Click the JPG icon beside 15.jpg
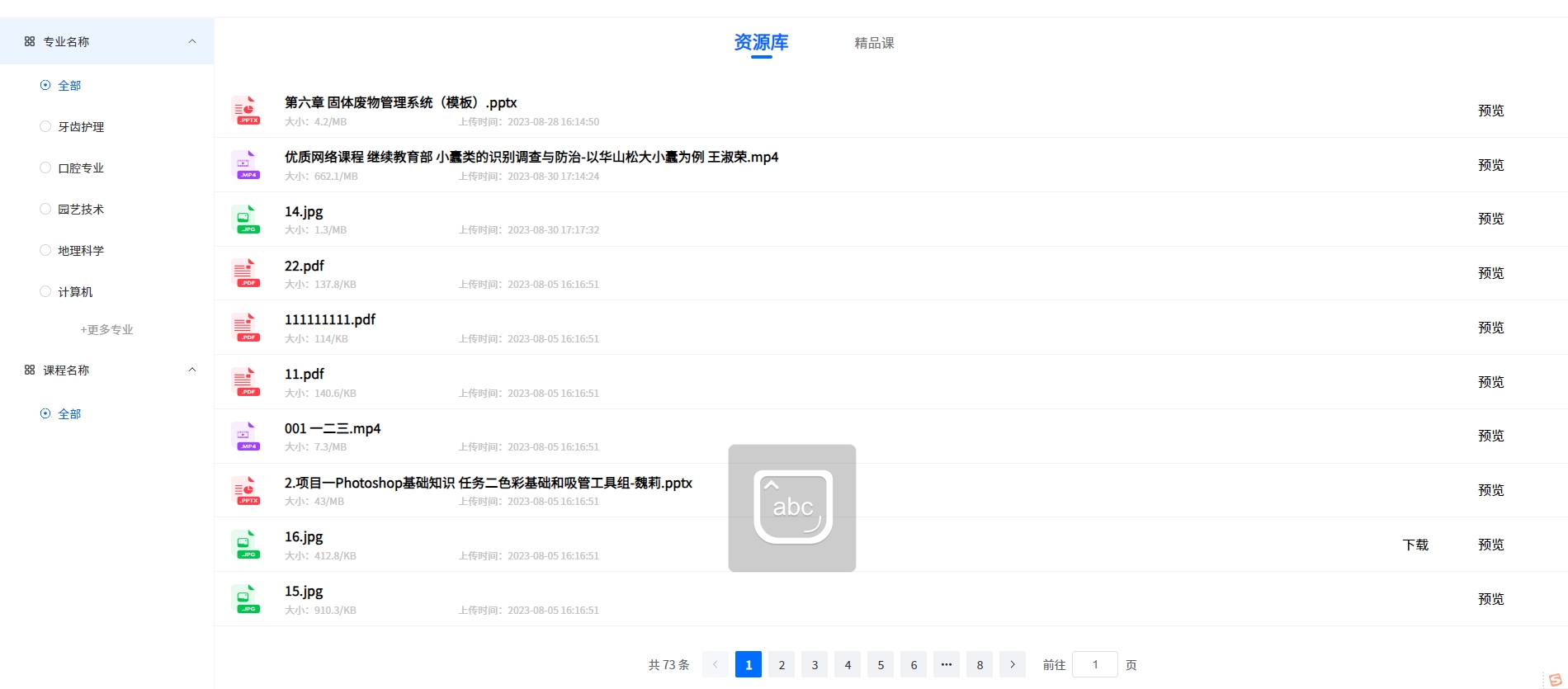Screen dimensions: 1568x689 point(246,599)
